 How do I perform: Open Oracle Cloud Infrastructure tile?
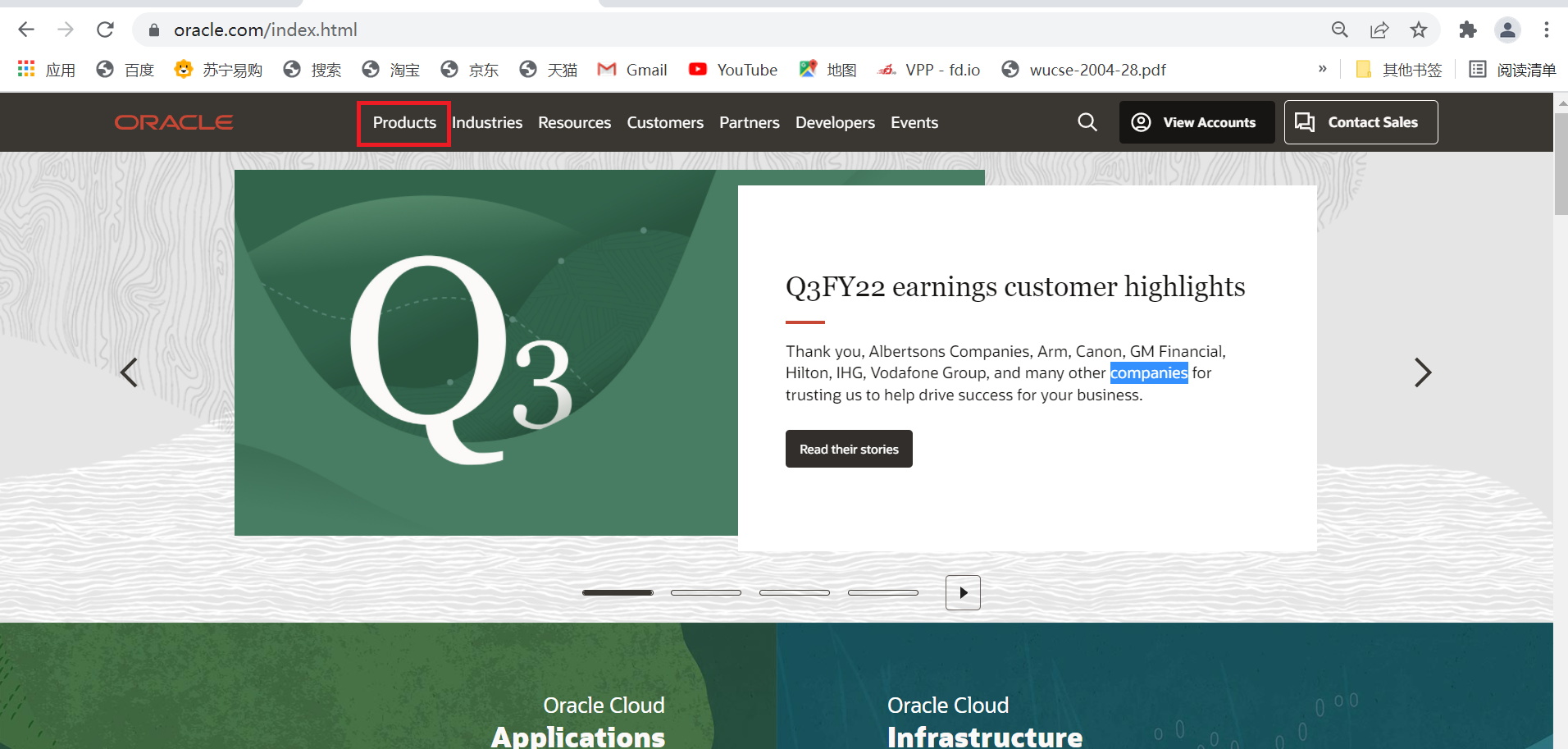coord(1165,686)
